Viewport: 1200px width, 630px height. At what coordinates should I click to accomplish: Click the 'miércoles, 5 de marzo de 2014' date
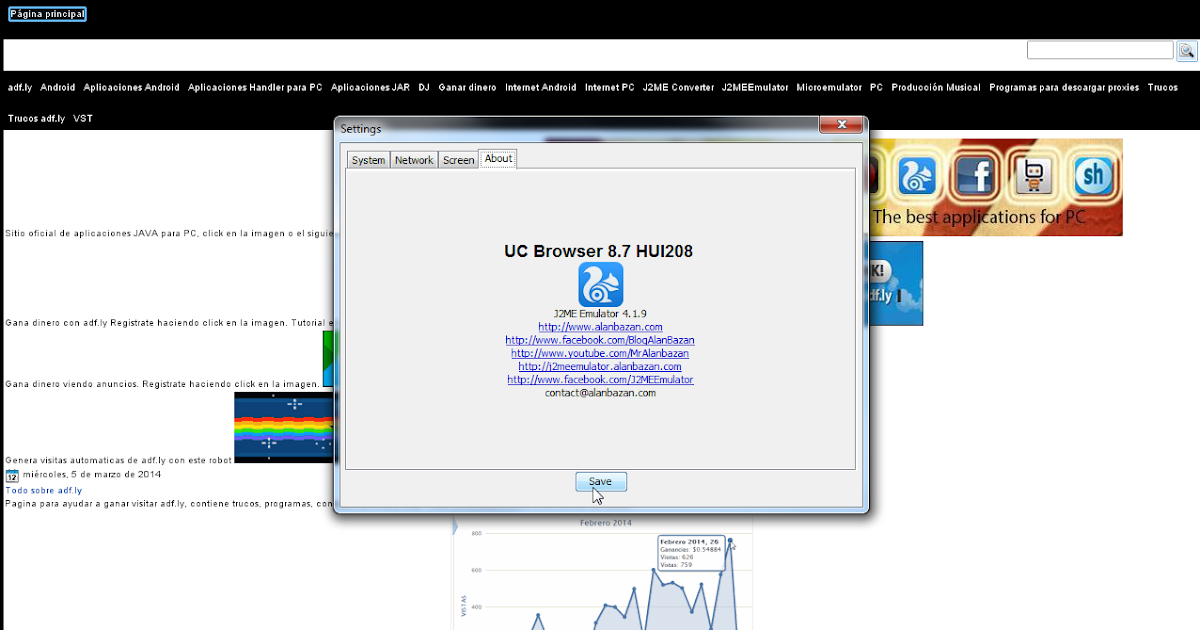(x=92, y=475)
